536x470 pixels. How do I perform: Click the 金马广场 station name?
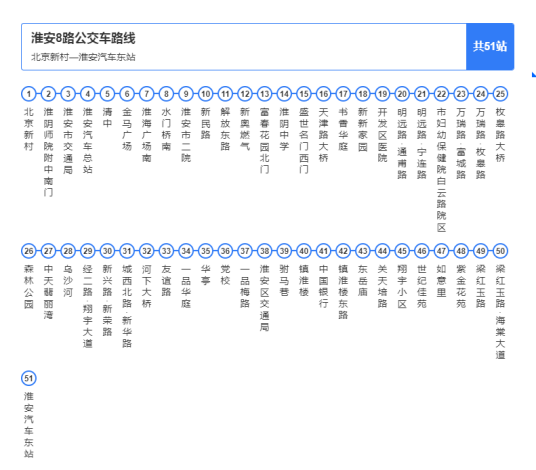(x=127, y=130)
